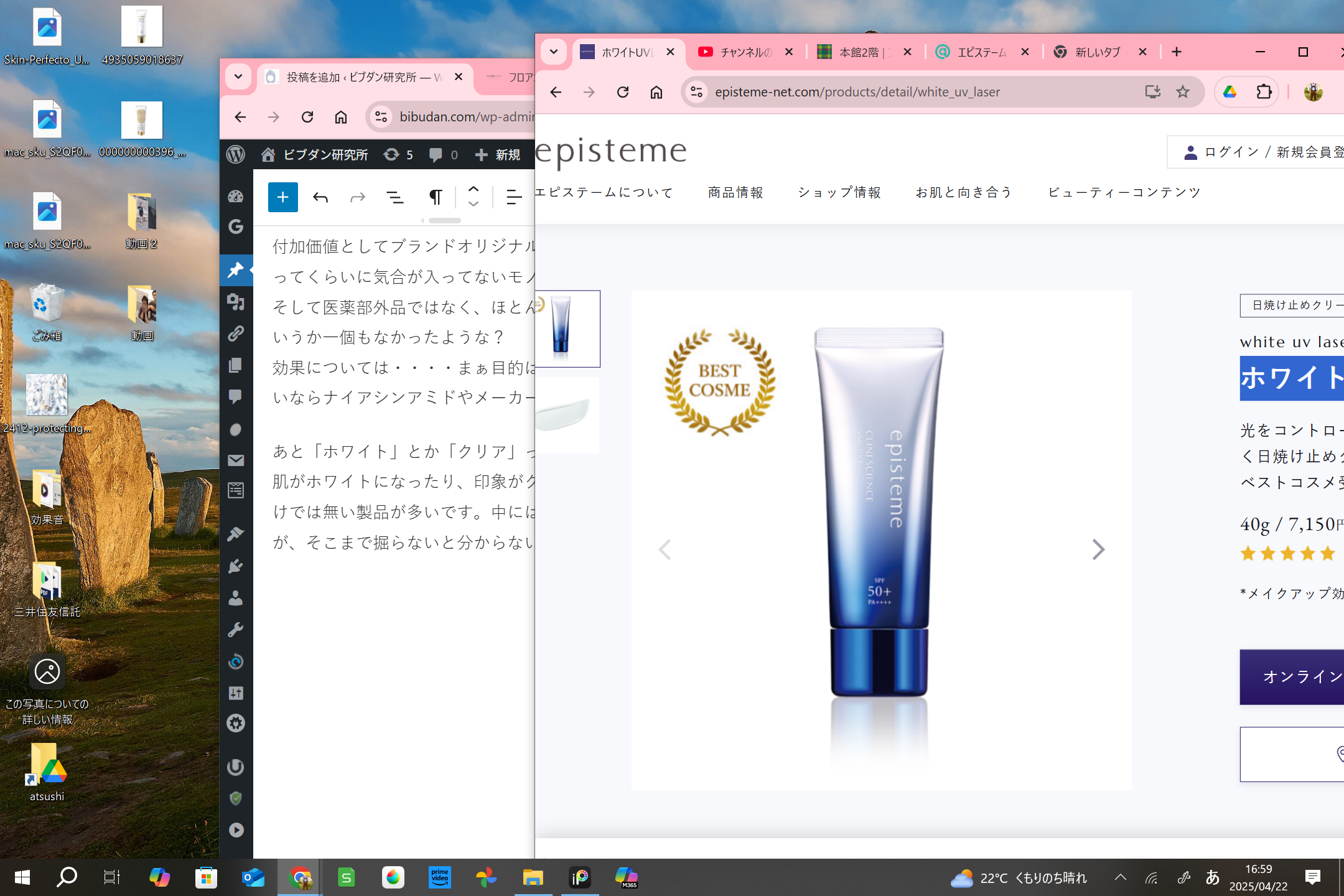Viewport: 1344px width, 896px height.
Task: Open the Media library sidebar icon
Action: coord(236,302)
